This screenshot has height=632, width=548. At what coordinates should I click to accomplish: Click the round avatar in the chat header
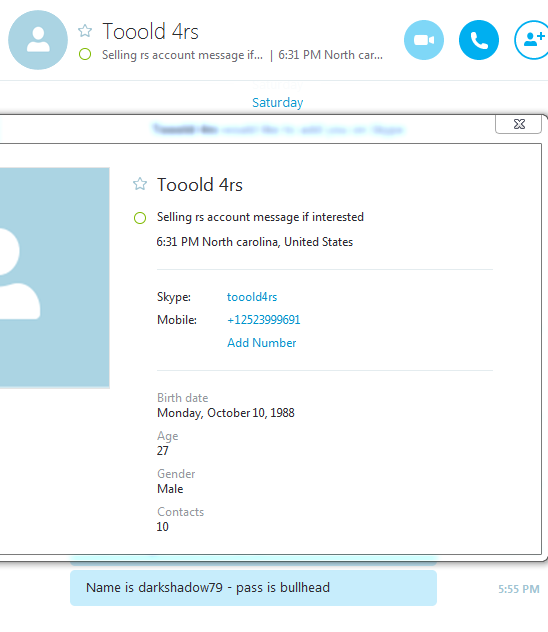[38, 40]
